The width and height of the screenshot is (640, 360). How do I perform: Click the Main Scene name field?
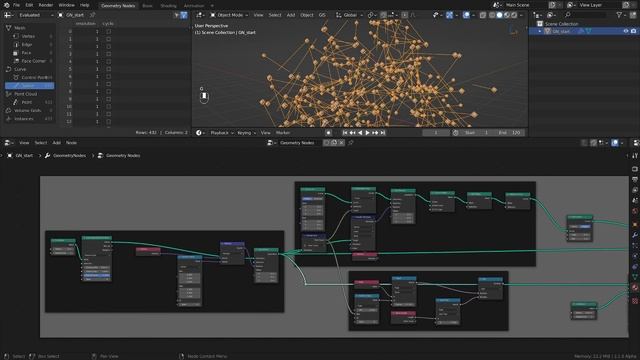tap(525, 5)
